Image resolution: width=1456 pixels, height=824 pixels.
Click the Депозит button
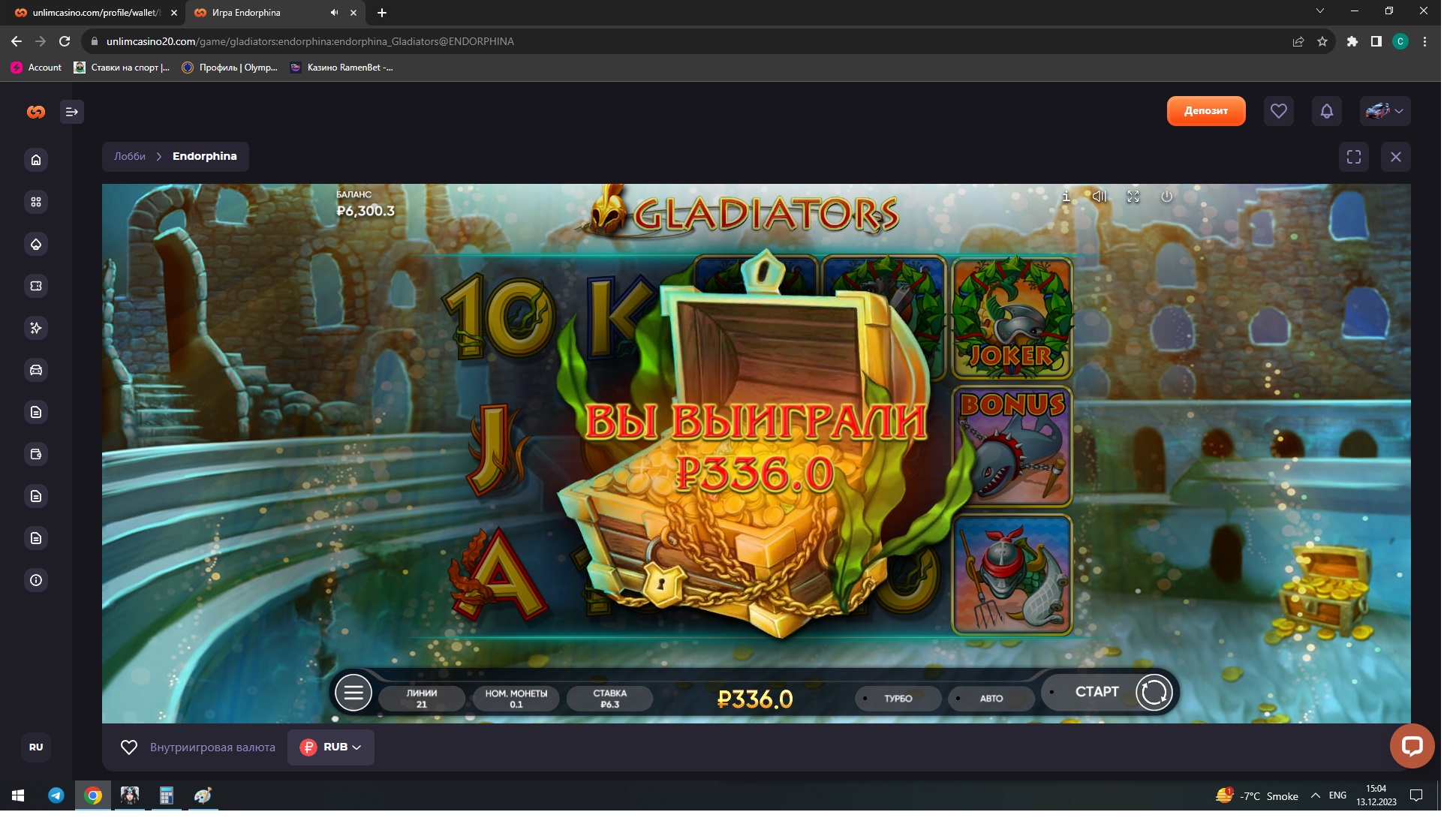[x=1205, y=111]
